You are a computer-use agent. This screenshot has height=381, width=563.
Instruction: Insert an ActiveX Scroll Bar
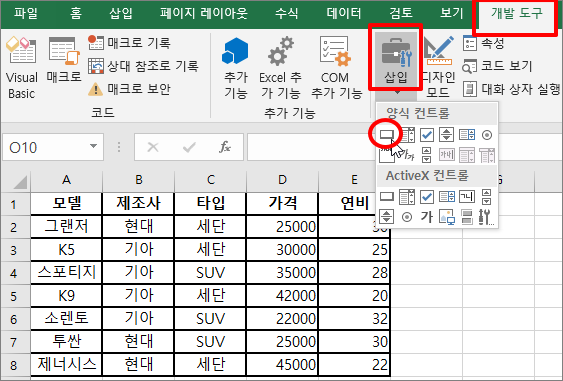pyautogui.click(x=487, y=196)
